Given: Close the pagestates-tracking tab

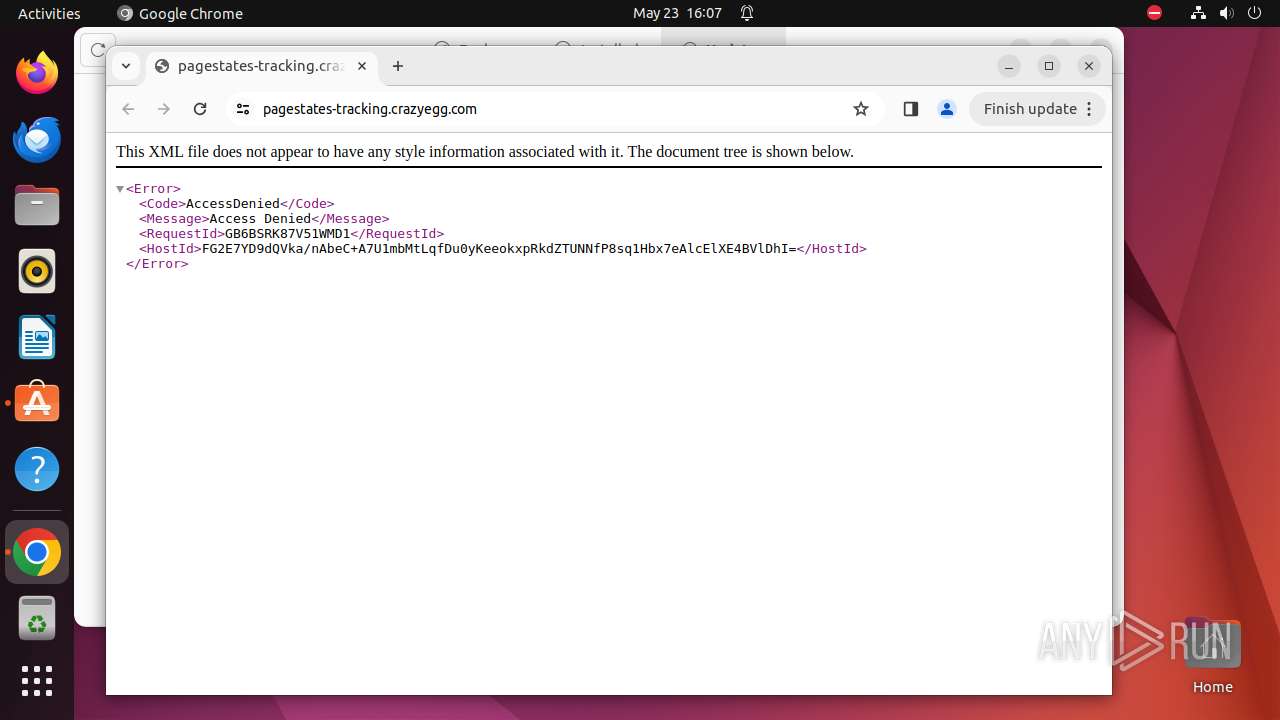Looking at the screenshot, I should pyautogui.click(x=362, y=66).
